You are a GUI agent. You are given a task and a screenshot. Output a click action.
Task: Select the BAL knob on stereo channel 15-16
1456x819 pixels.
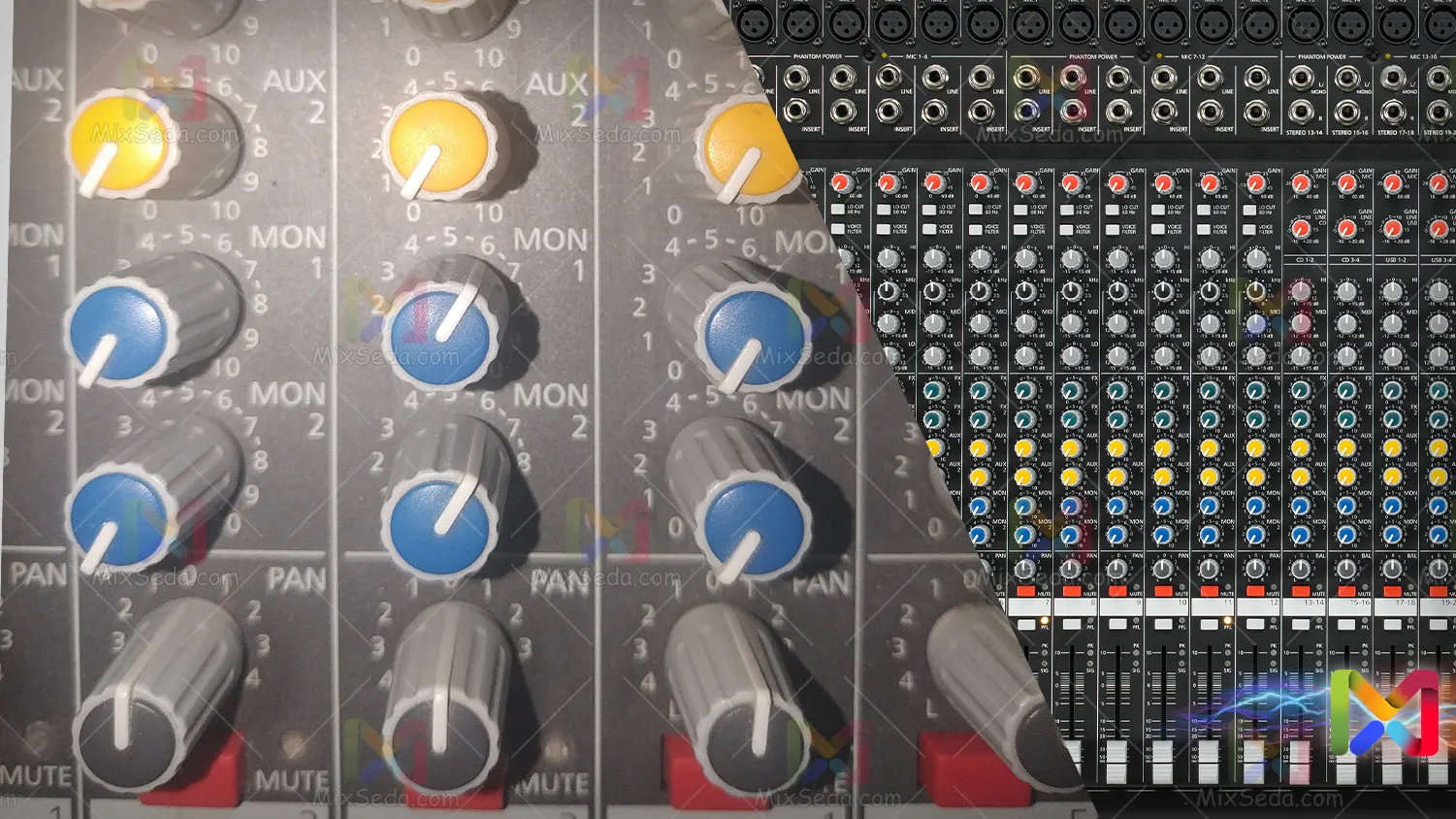(x=1346, y=569)
